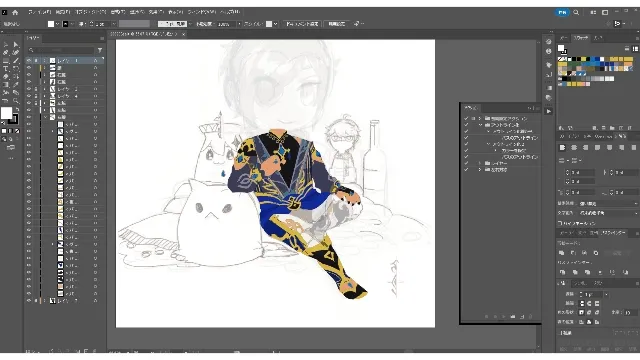Open the search icon at top right
The height and width of the screenshot is (360, 640).
576,12
